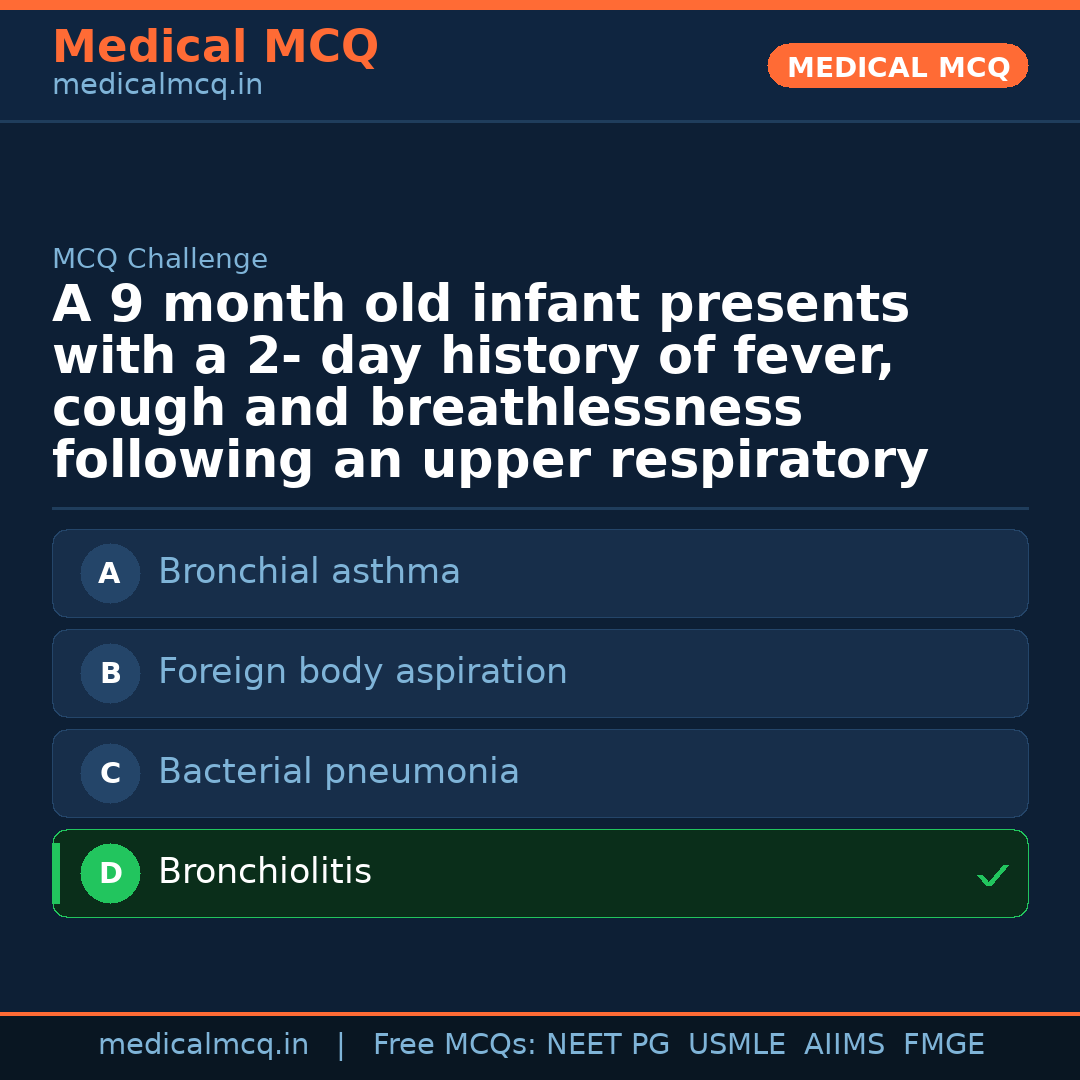The width and height of the screenshot is (1080, 1080).
Task: Click the letter A circle badge
Action: coord(110,573)
